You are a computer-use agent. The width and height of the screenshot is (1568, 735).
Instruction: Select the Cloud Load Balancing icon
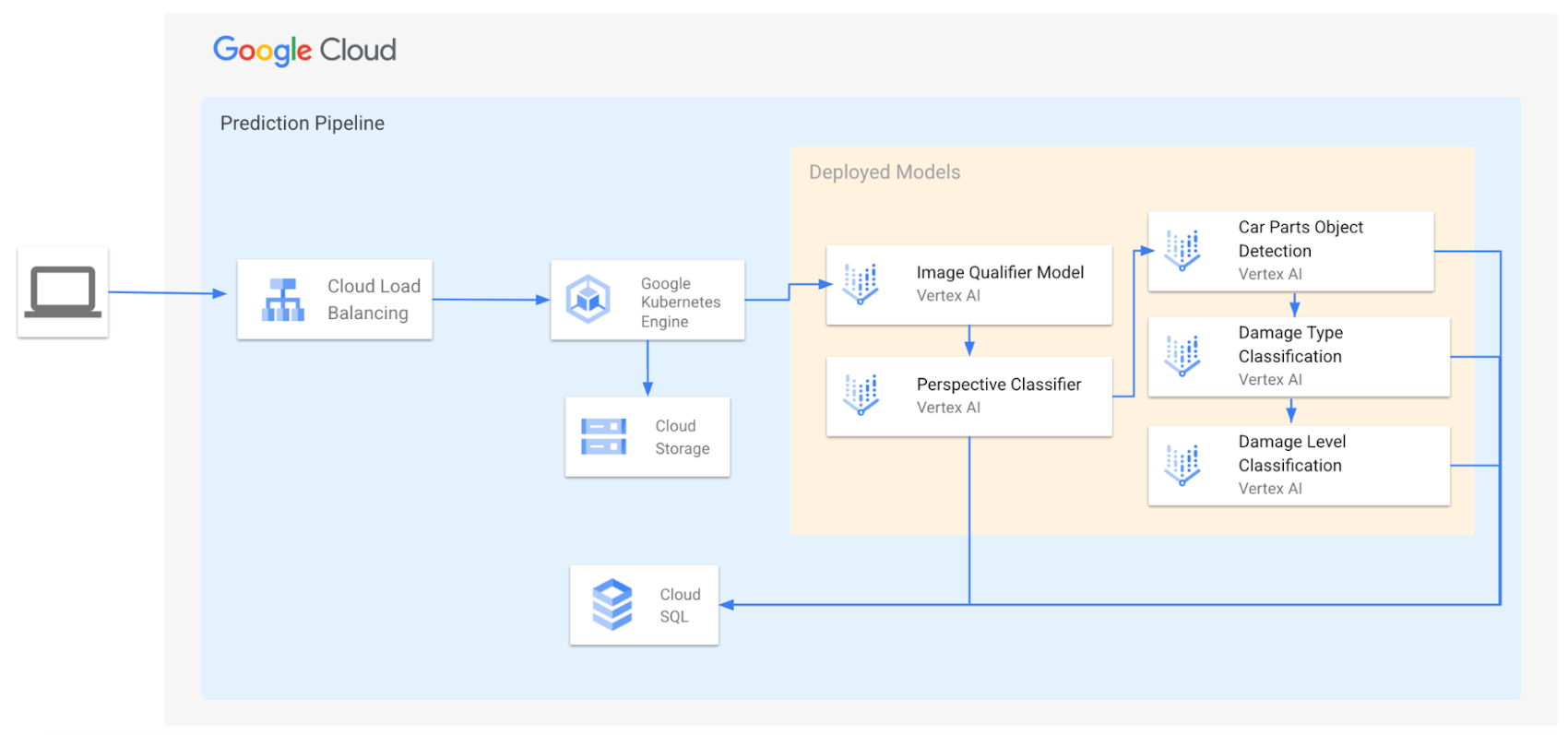[x=283, y=300]
